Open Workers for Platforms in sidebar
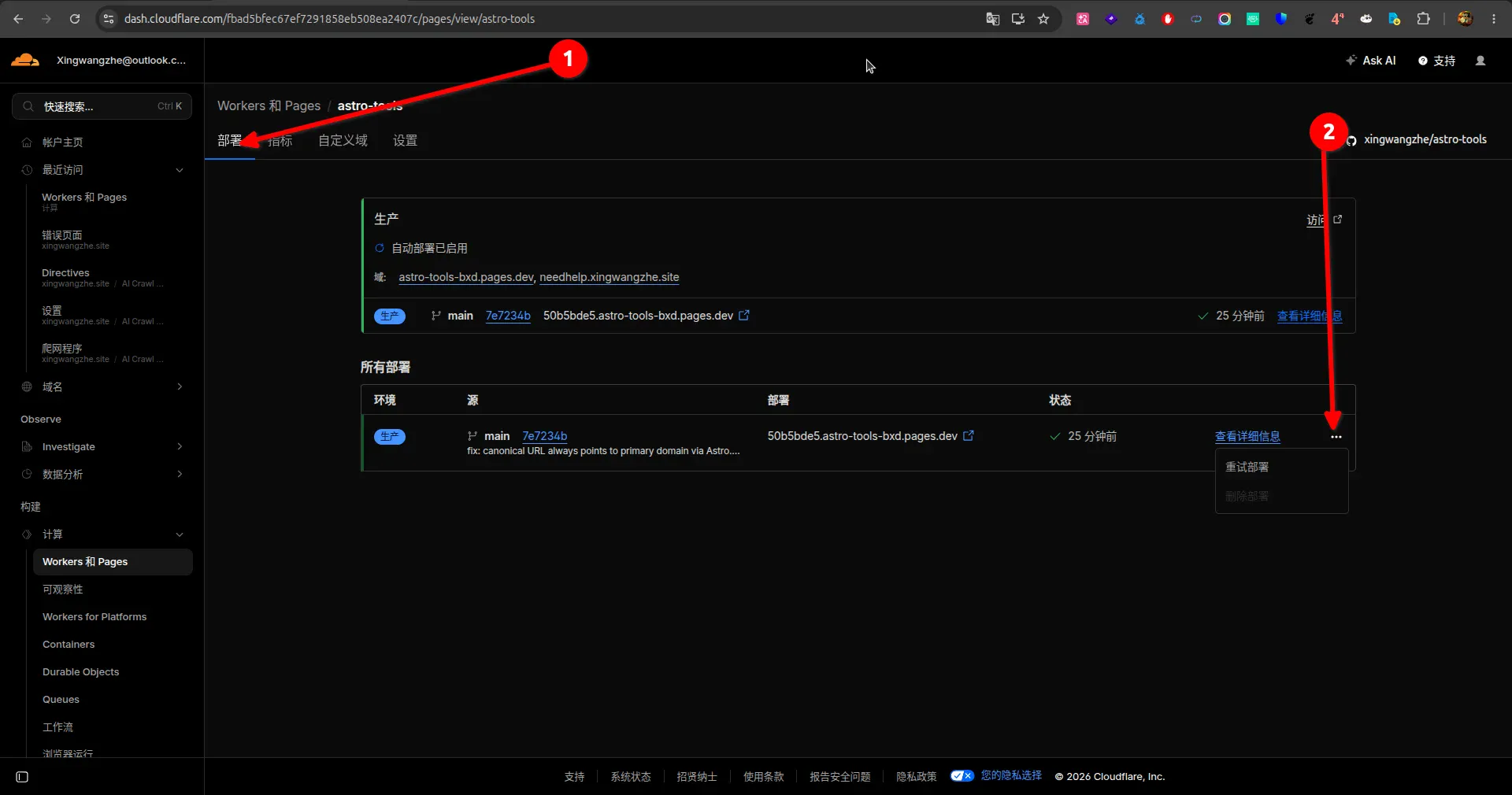1512x795 pixels. point(94,617)
